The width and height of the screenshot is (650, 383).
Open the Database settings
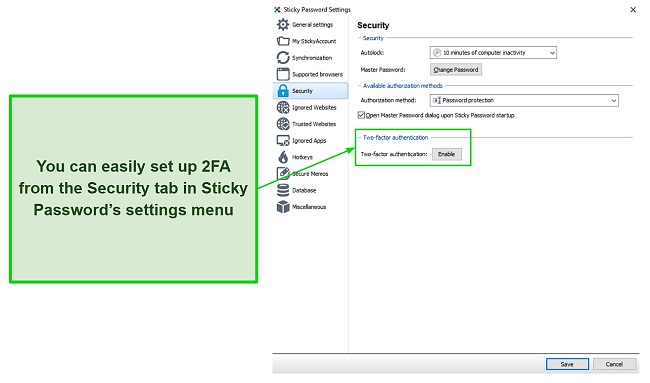coord(310,190)
